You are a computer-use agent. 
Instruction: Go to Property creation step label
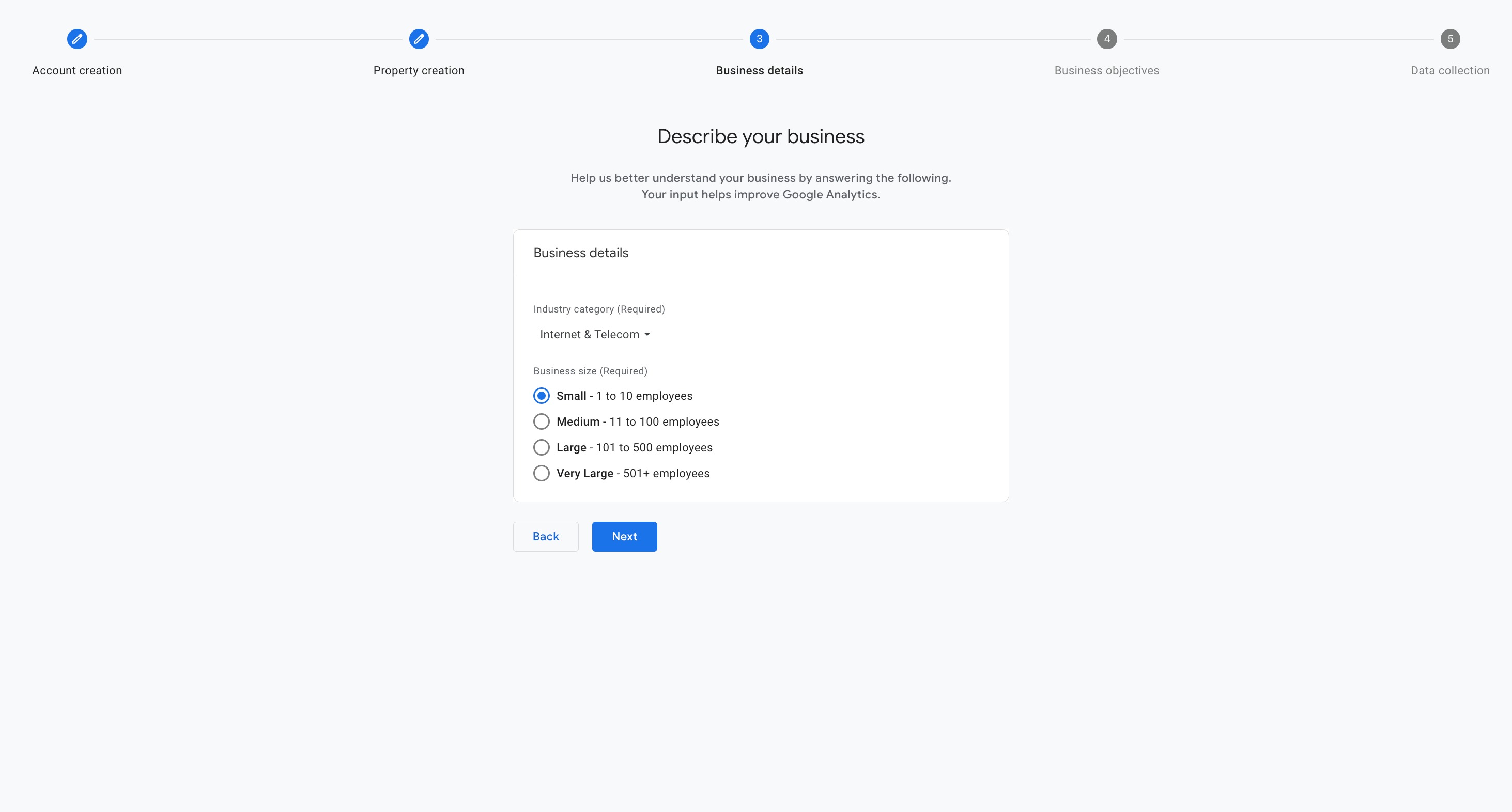coord(419,70)
